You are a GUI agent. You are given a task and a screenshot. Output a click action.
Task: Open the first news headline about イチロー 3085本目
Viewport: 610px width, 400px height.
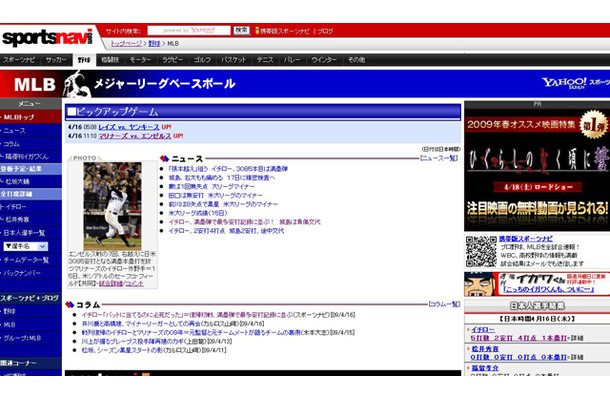click(x=228, y=169)
